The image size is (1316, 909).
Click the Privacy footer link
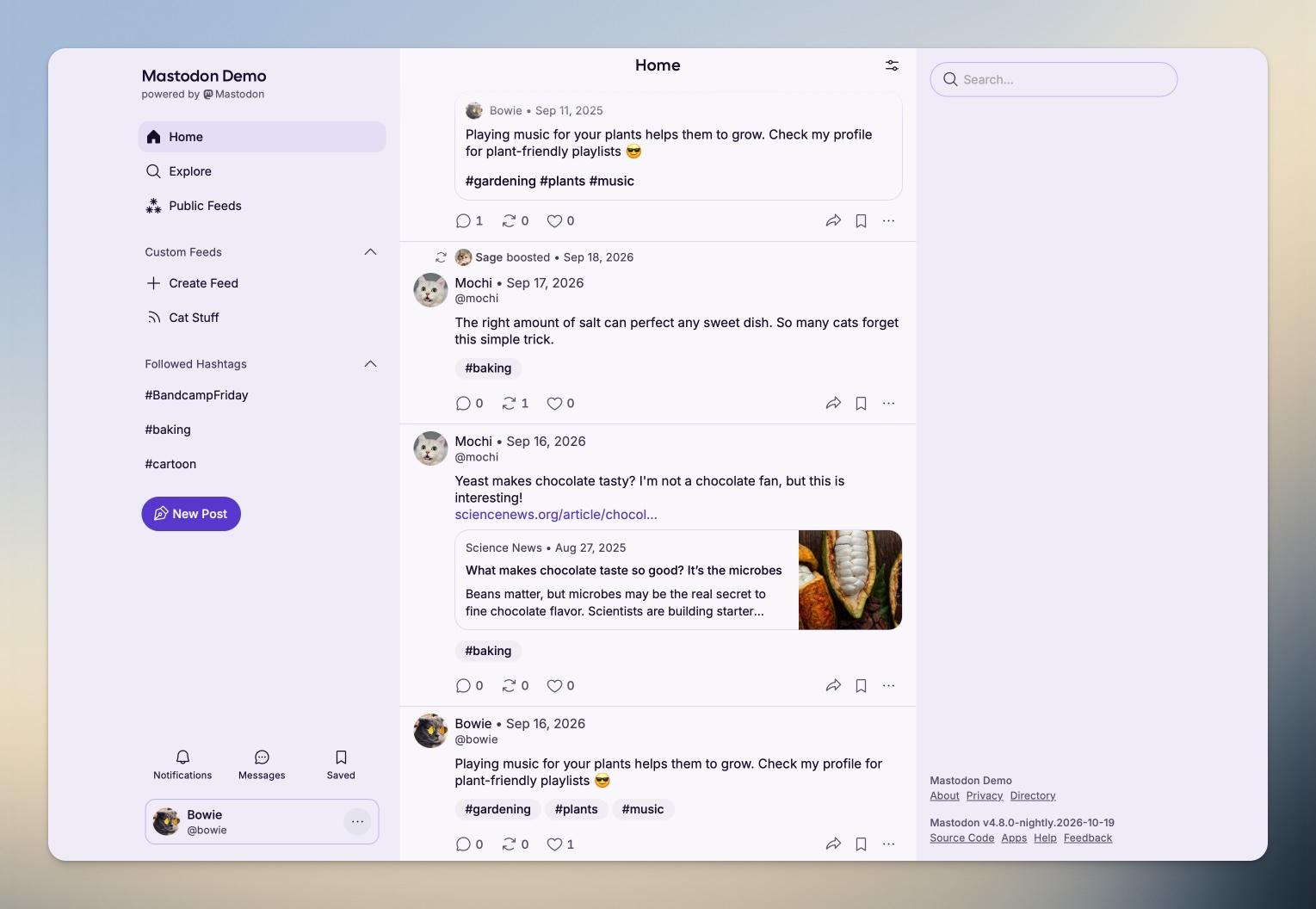pyautogui.click(x=985, y=796)
